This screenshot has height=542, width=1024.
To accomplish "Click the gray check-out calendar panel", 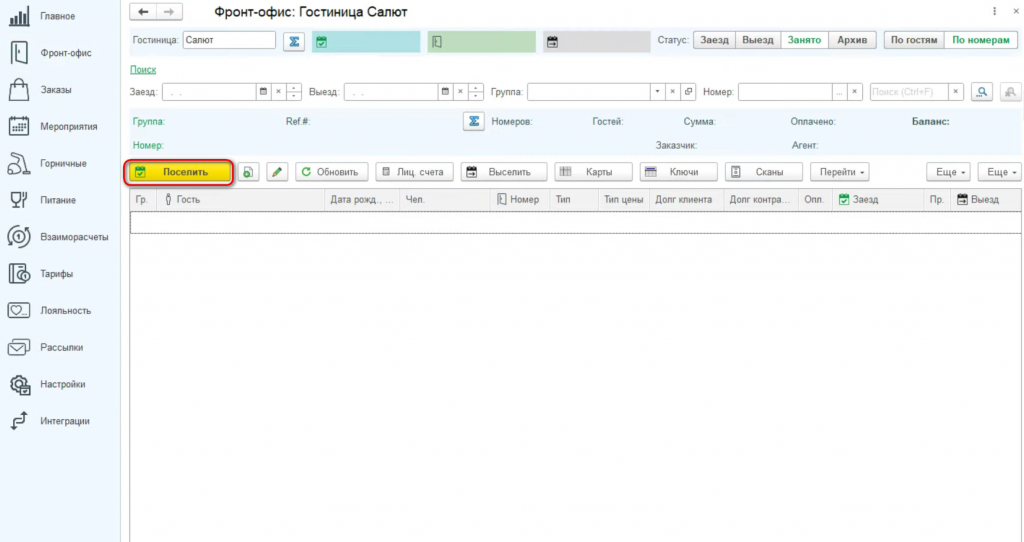I will tap(596, 42).
